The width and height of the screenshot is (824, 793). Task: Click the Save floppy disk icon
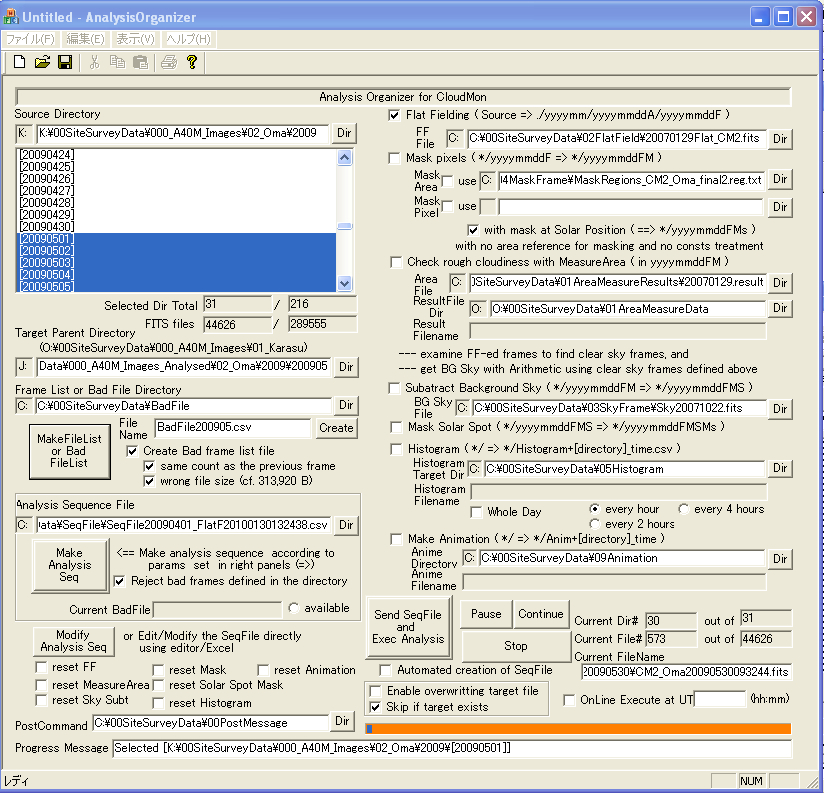point(65,62)
